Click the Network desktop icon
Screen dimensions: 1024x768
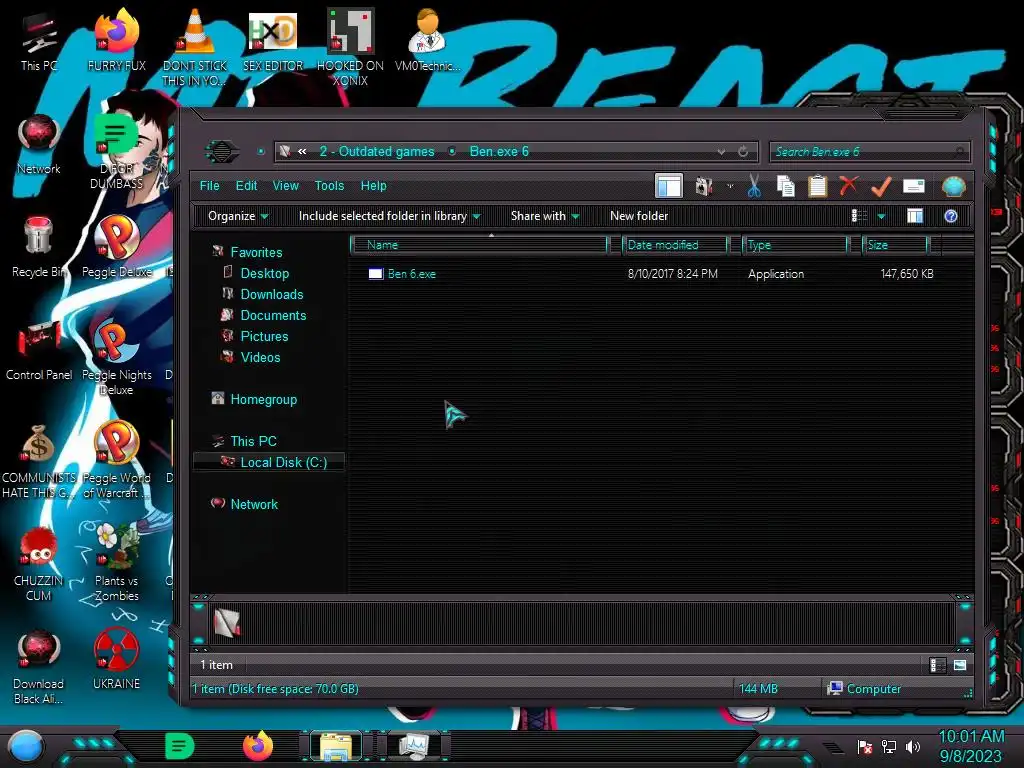point(39,145)
